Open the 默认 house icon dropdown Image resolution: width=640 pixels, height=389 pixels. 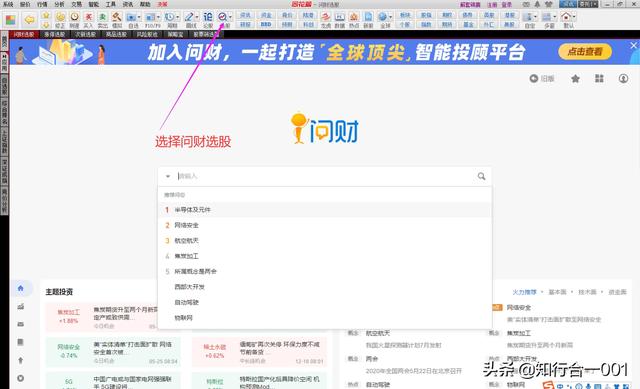pos(574,17)
